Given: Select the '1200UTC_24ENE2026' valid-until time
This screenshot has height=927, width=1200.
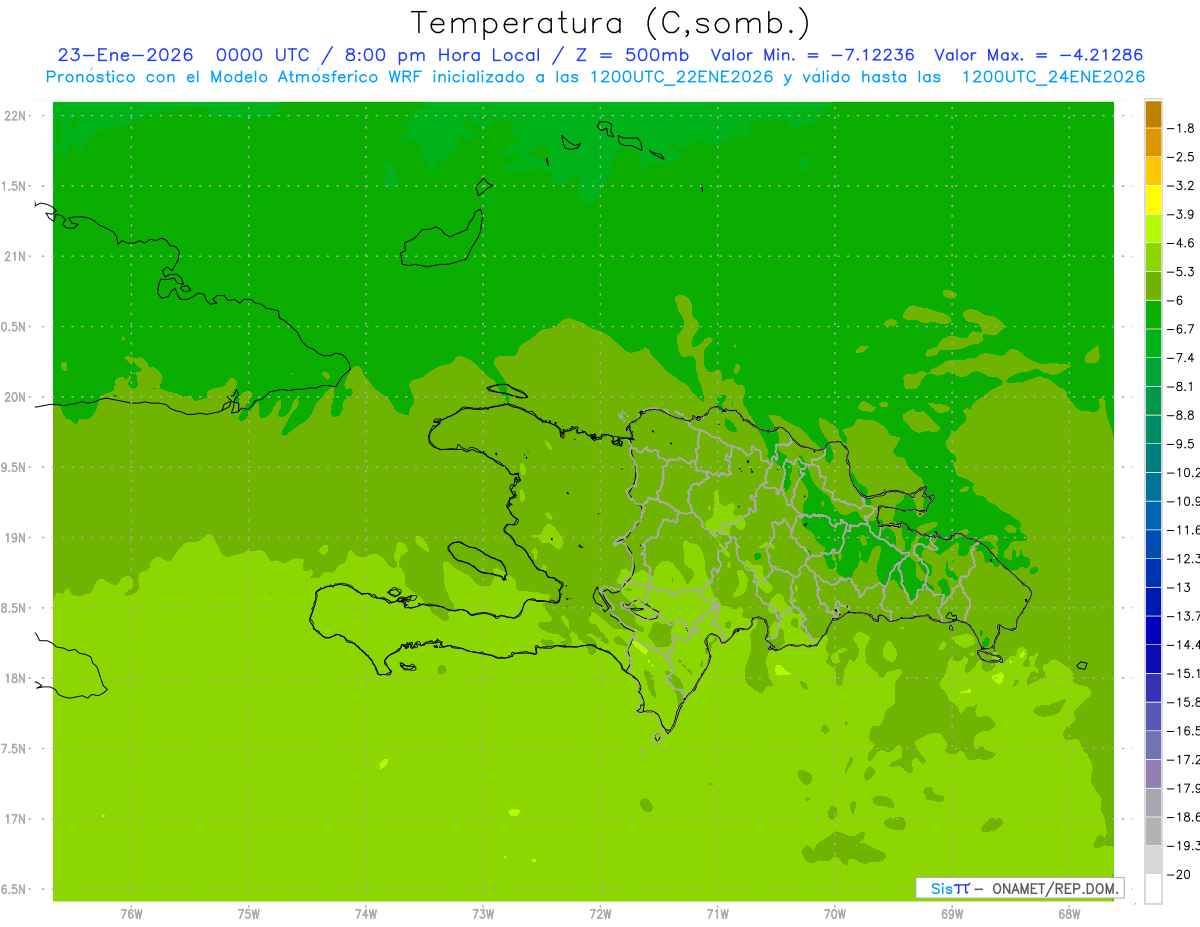Looking at the screenshot, I should point(1053,77).
